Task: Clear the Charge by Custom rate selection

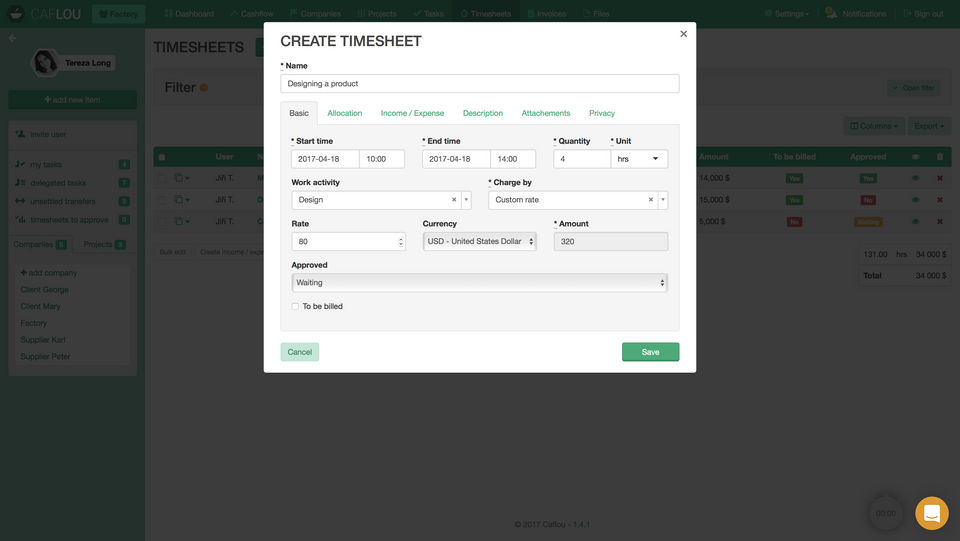Action: click(650, 200)
